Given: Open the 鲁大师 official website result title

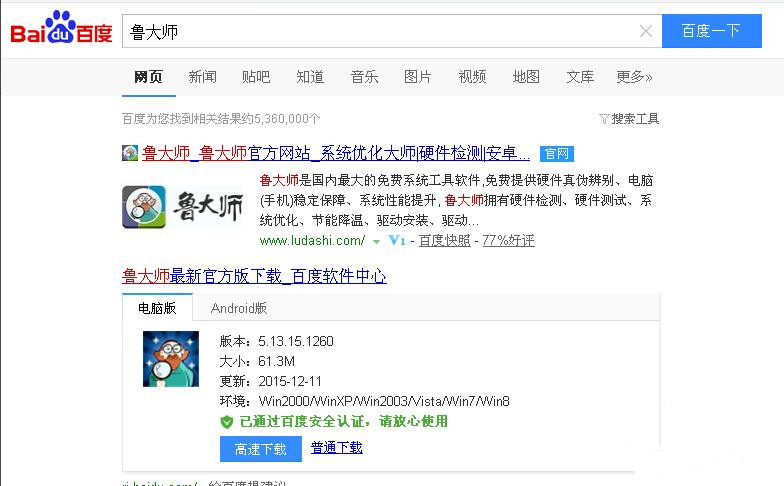Looking at the screenshot, I should [336, 153].
